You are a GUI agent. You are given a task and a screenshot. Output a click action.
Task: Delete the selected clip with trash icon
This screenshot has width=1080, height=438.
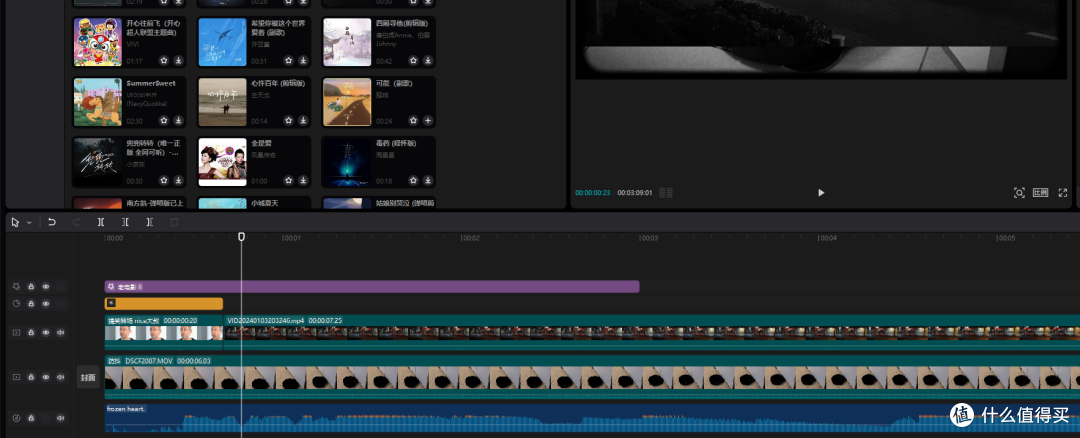(x=174, y=222)
